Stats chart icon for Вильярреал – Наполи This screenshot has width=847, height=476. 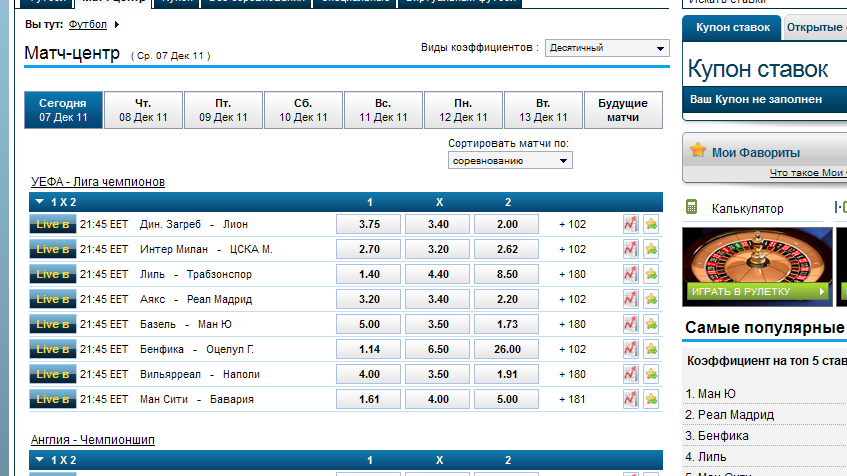pyautogui.click(x=630, y=374)
